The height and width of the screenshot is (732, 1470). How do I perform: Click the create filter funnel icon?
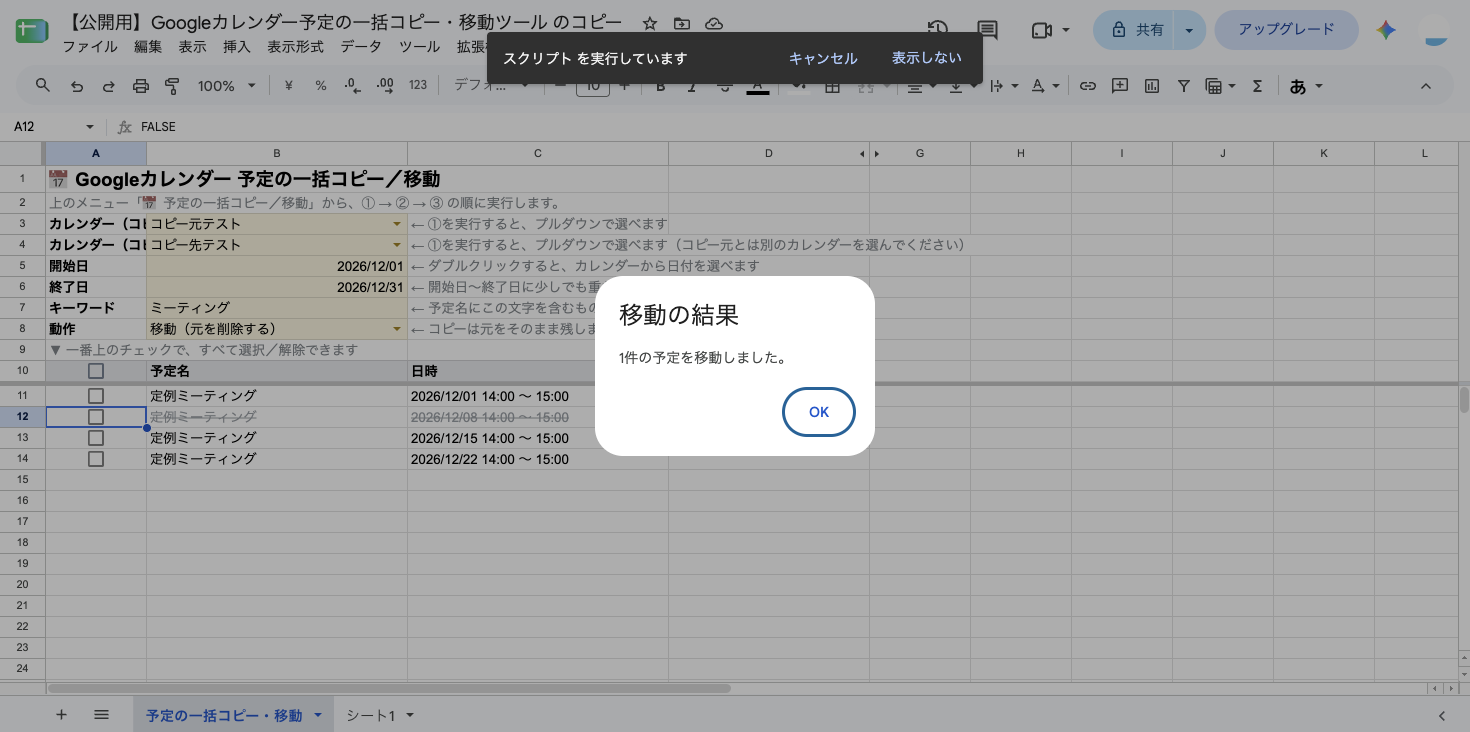coord(1184,86)
